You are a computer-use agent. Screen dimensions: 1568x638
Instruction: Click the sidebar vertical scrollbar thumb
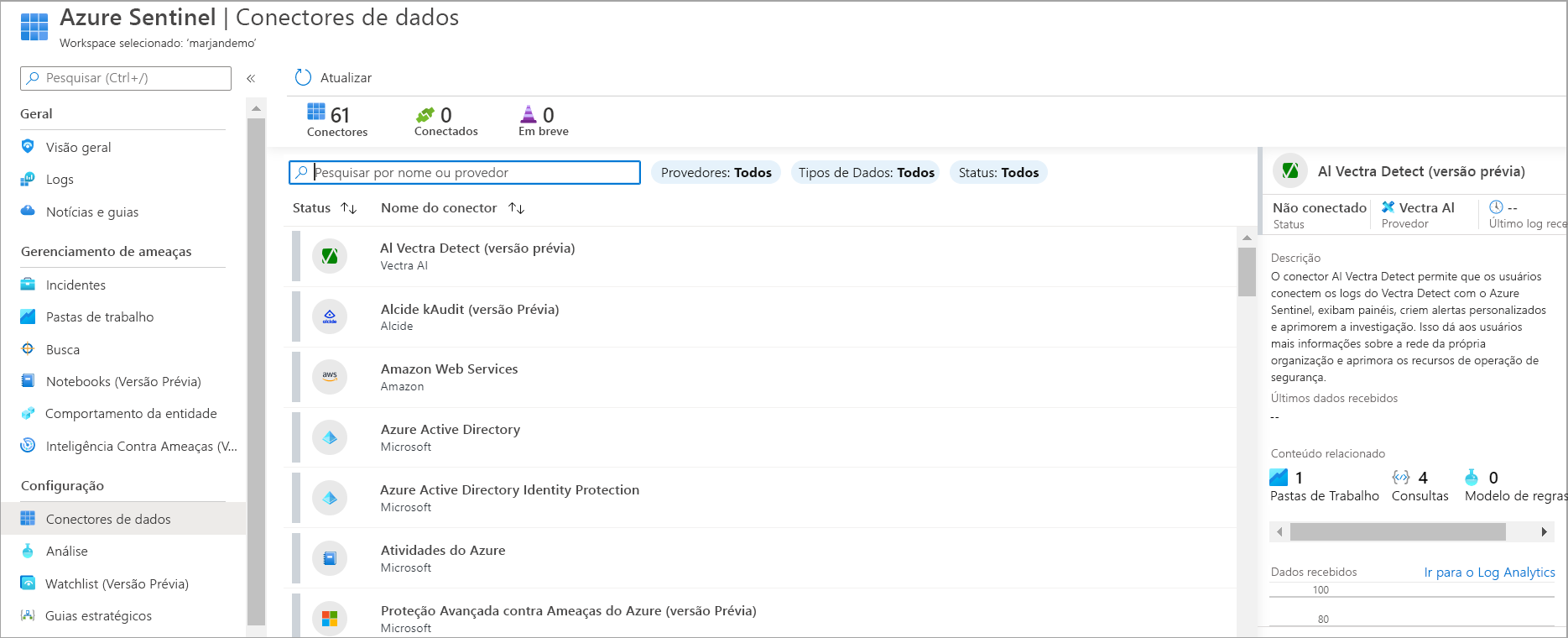(x=256, y=372)
